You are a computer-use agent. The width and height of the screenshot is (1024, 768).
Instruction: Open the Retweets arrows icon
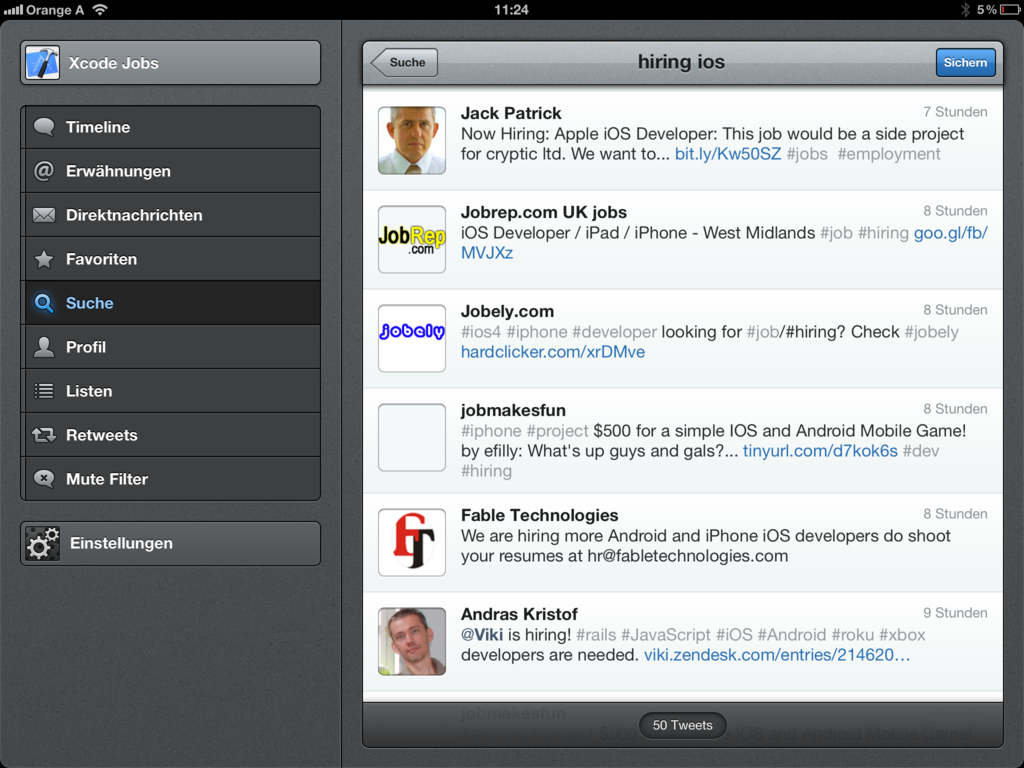44,435
